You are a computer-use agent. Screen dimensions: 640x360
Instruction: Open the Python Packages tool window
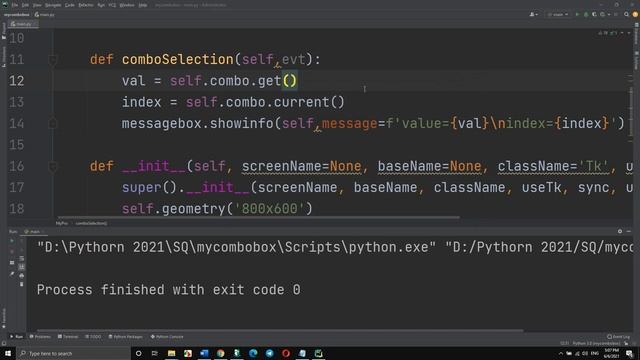point(126,337)
